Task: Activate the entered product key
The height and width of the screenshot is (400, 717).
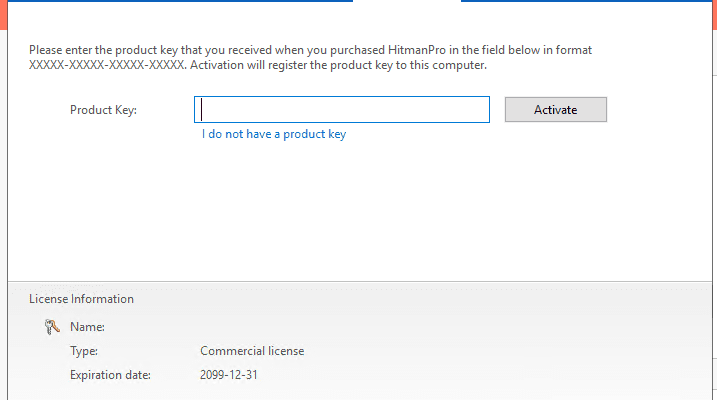Action: click(x=556, y=110)
